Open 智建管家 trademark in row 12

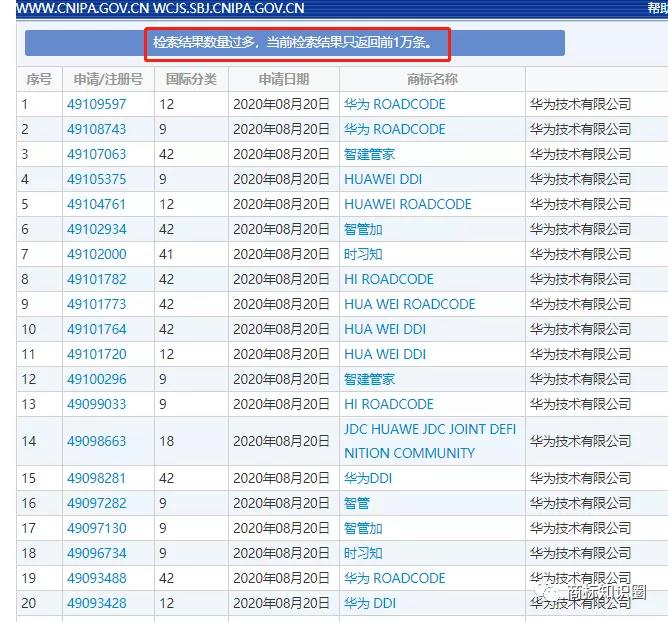click(369, 379)
